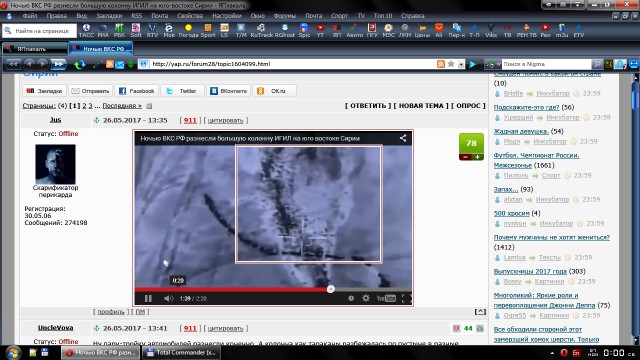
Task: Click the fast-forward (double right arrow) navigation button
Action: click(x=59, y=64)
